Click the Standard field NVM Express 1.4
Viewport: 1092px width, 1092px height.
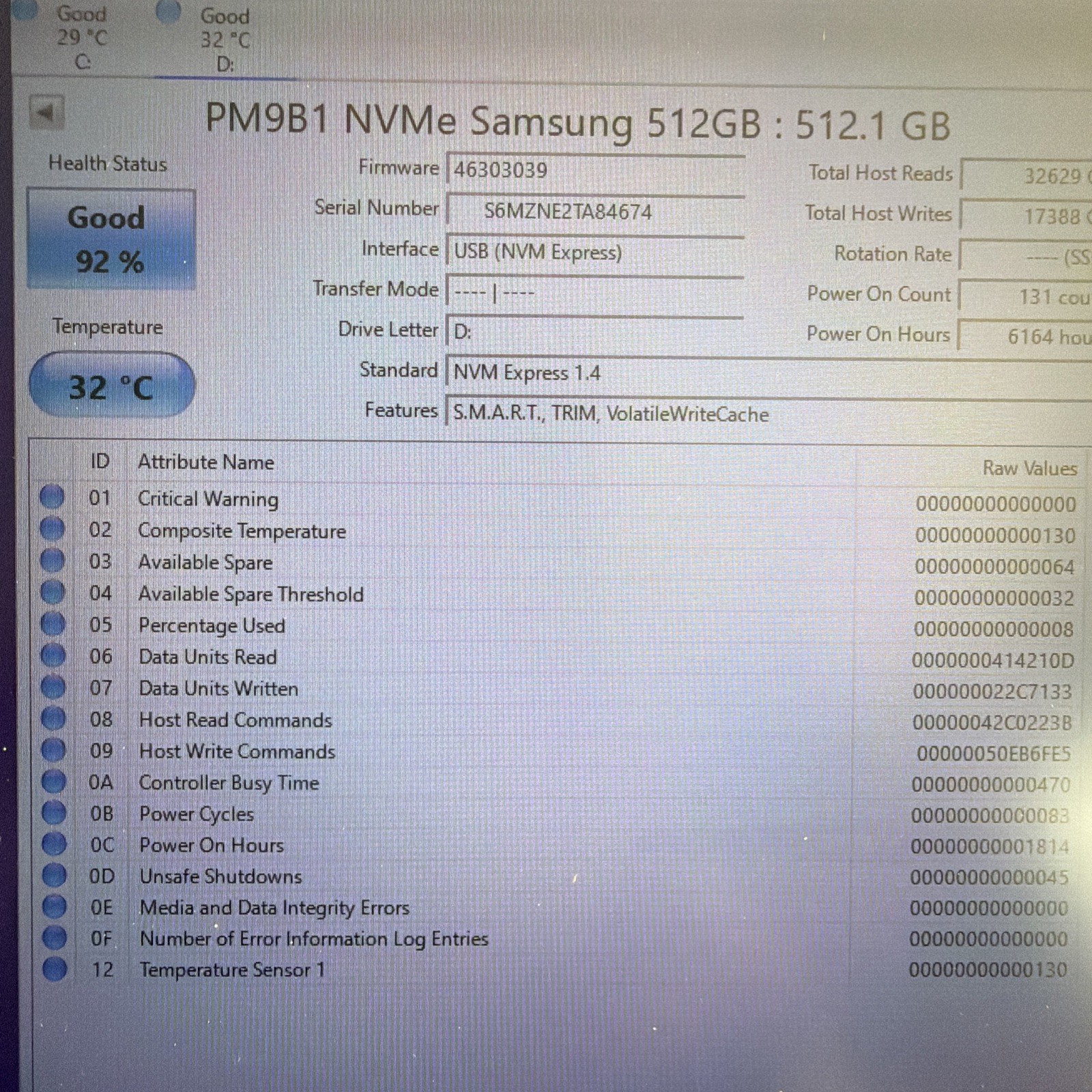coord(768,373)
